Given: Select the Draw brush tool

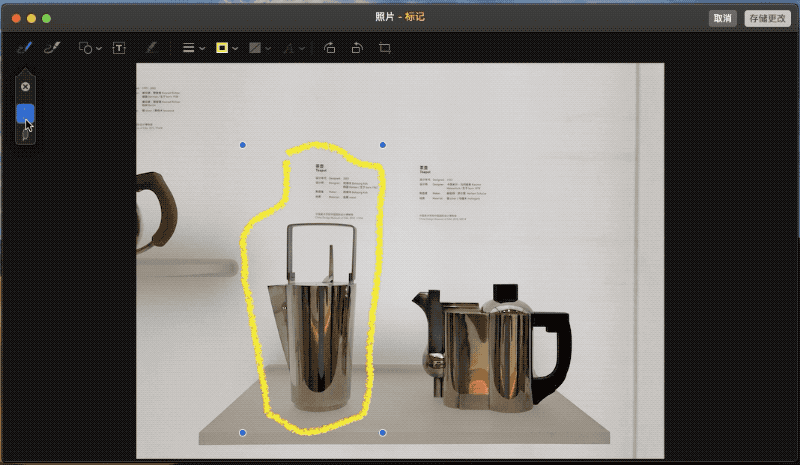Looking at the screenshot, I should click(x=54, y=47).
